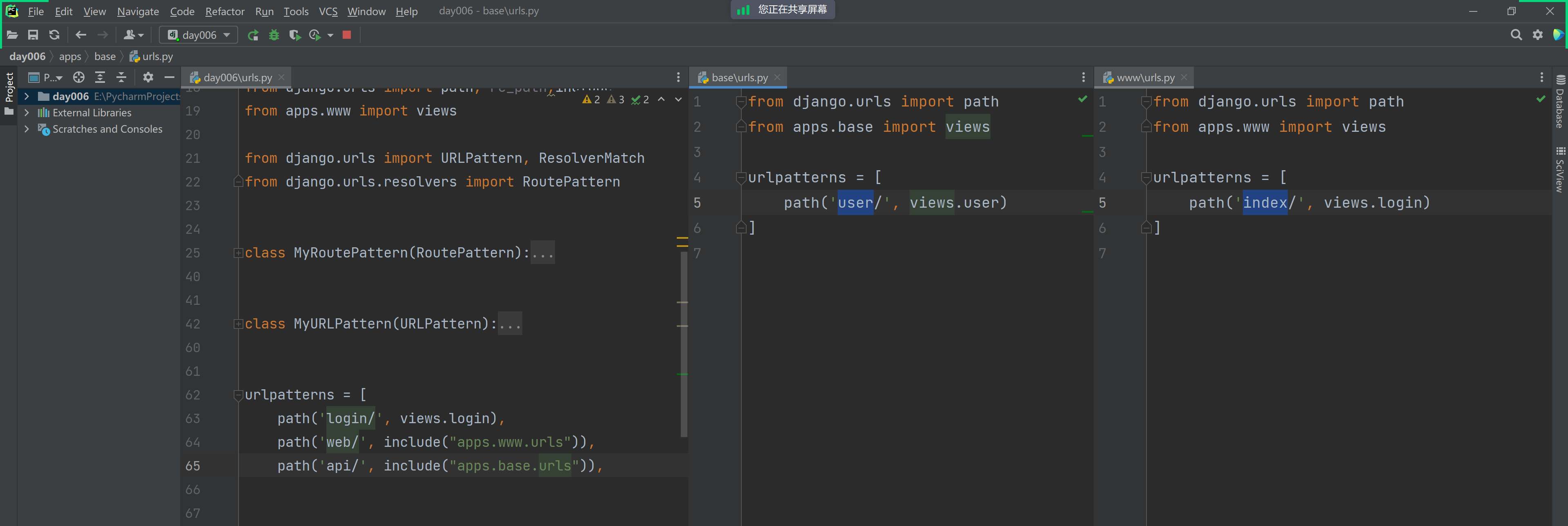The width and height of the screenshot is (1568, 526).
Task: Click day006 breadcrumb in navigation bar
Action: point(27,57)
